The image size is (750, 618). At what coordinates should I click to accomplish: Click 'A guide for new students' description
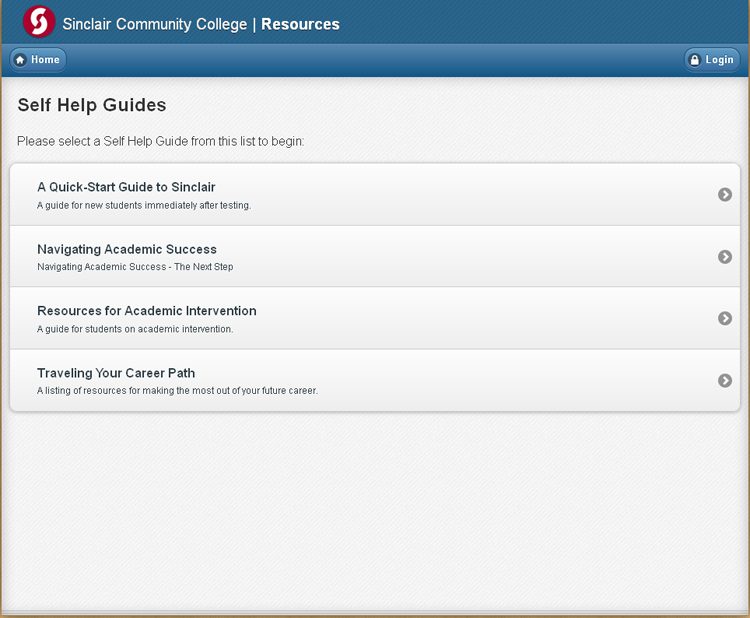[x=143, y=206]
